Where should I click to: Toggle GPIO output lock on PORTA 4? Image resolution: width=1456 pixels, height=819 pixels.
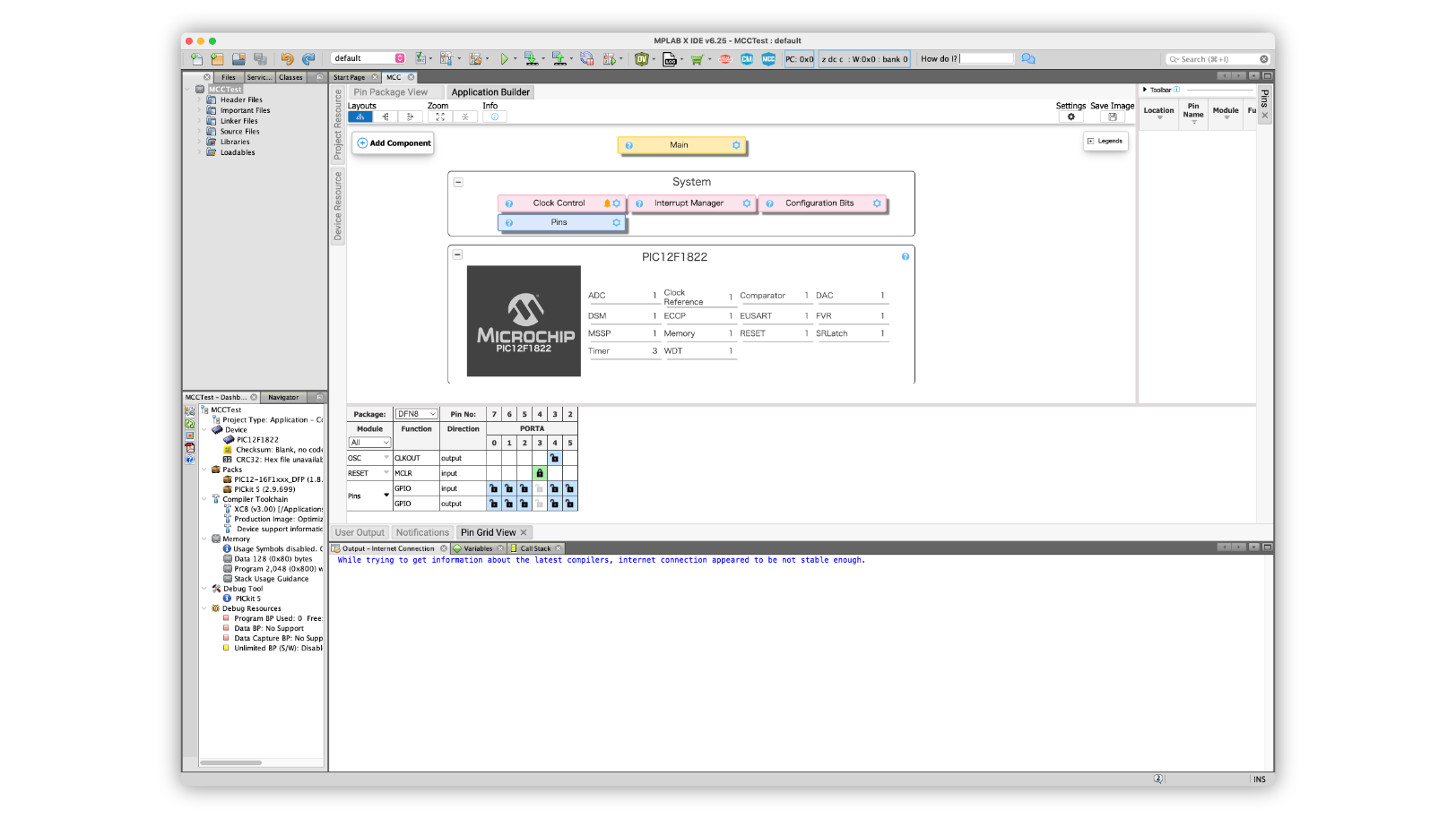tap(554, 504)
